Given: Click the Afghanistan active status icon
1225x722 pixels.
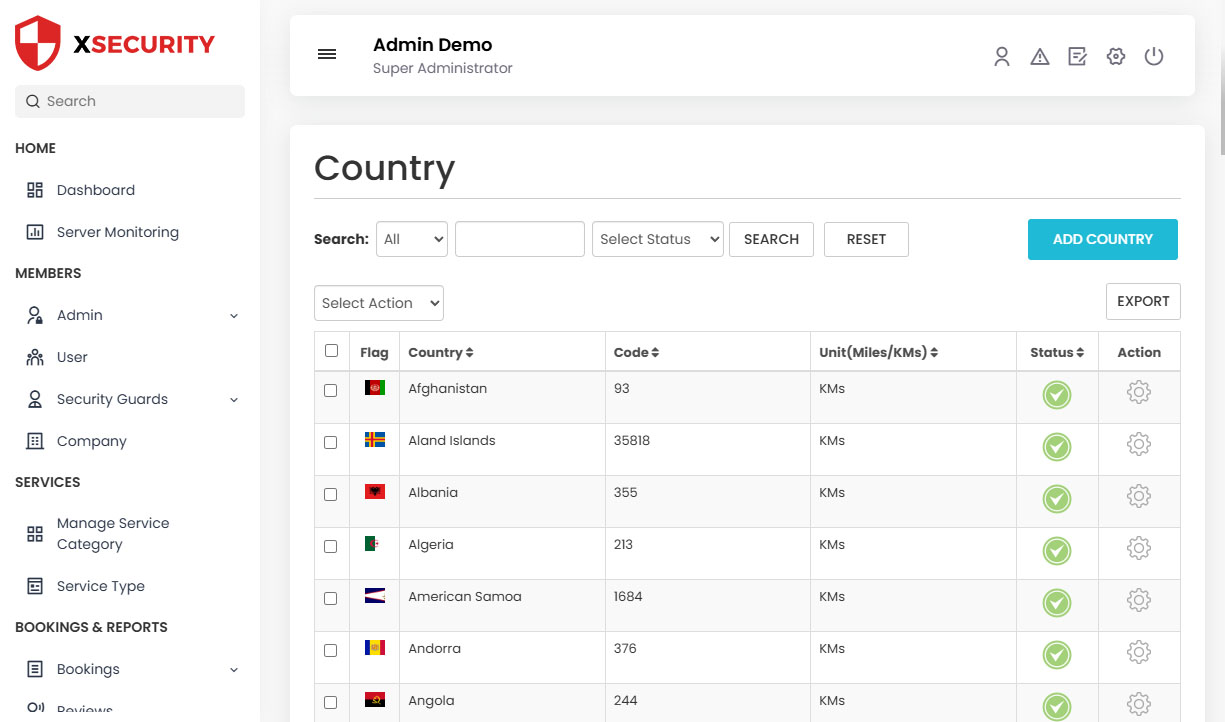Looking at the screenshot, I should pyautogui.click(x=1057, y=395).
